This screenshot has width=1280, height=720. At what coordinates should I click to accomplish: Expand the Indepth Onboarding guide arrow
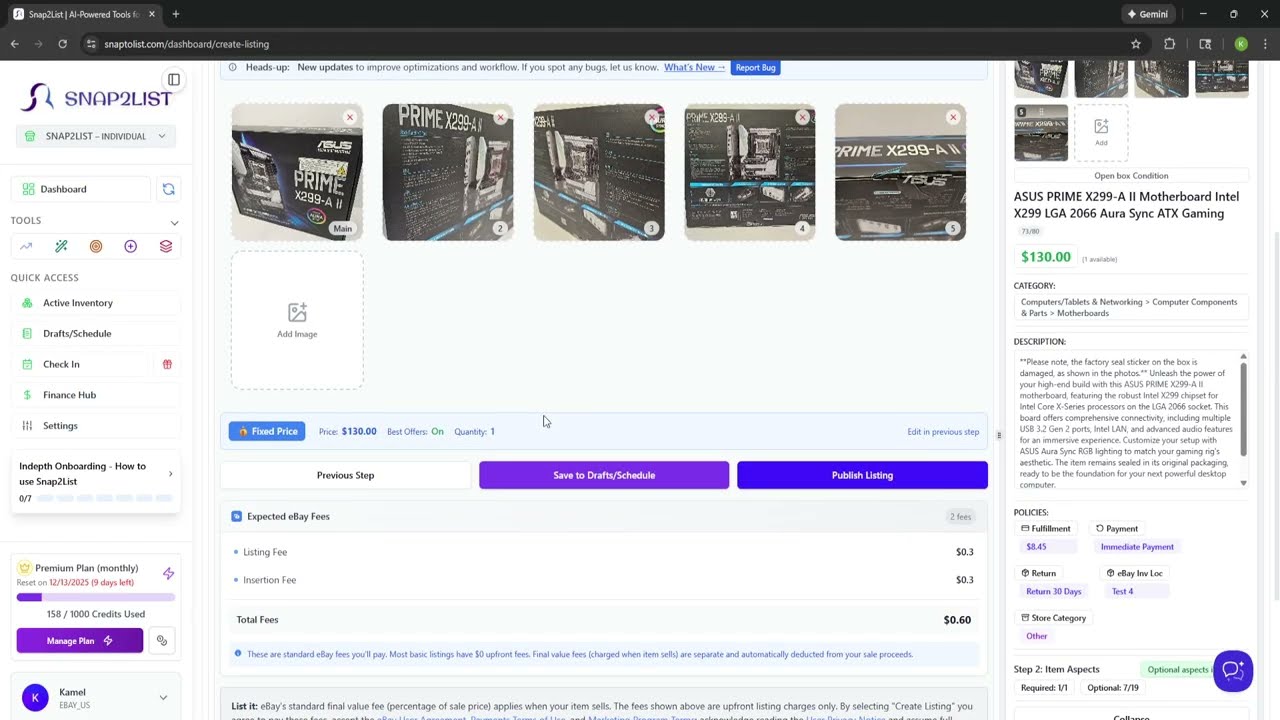(170, 474)
